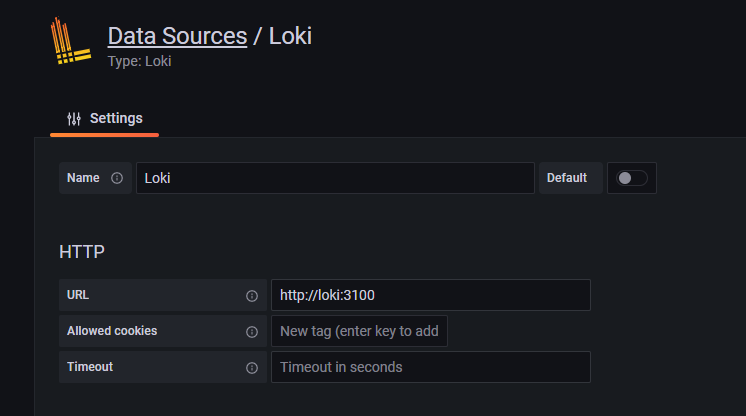Click the Allowed cookies label

pyautogui.click(x=112, y=331)
